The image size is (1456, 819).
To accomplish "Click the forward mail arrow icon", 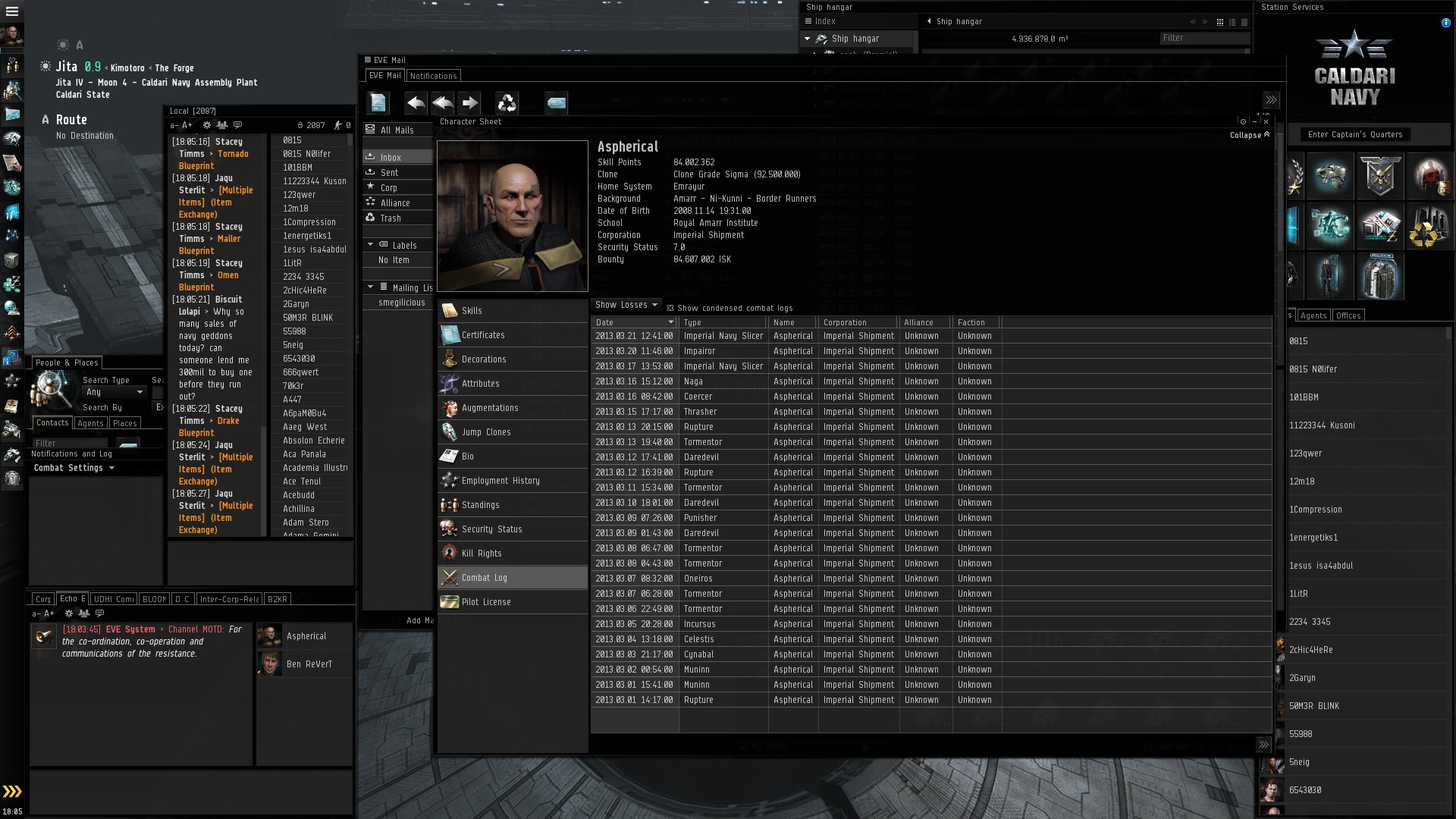I will click(470, 102).
